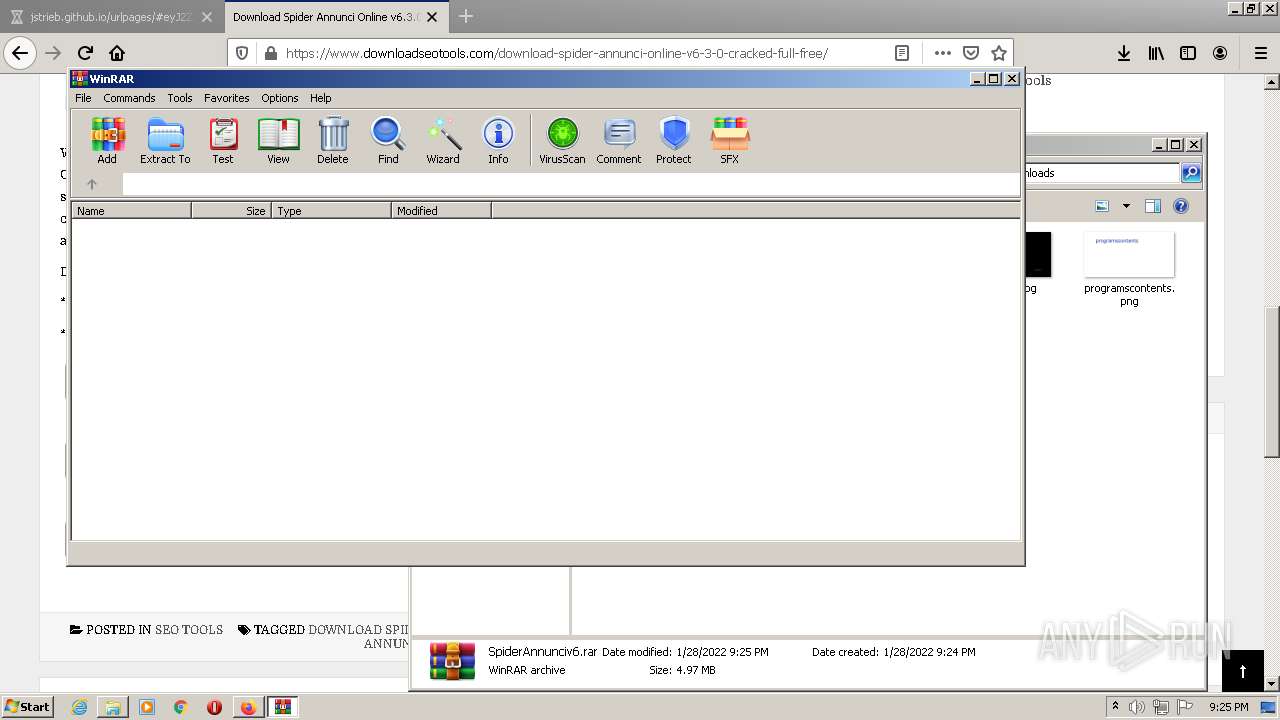Open page actions three-dot menu

942,53
